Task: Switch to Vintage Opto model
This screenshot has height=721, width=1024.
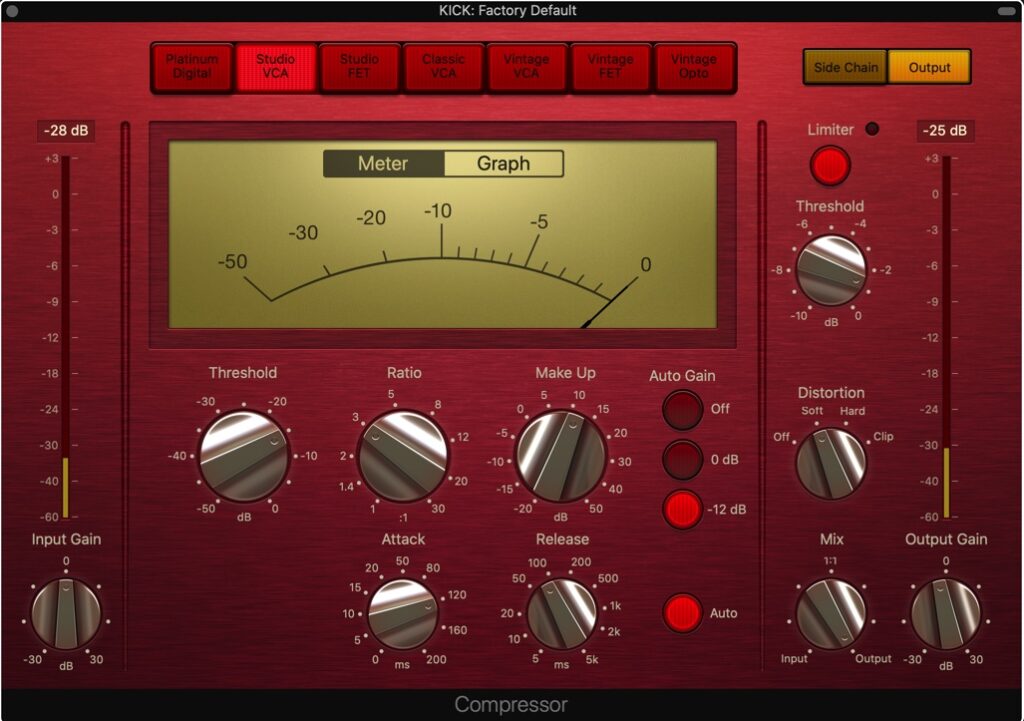Action: click(x=694, y=67)
